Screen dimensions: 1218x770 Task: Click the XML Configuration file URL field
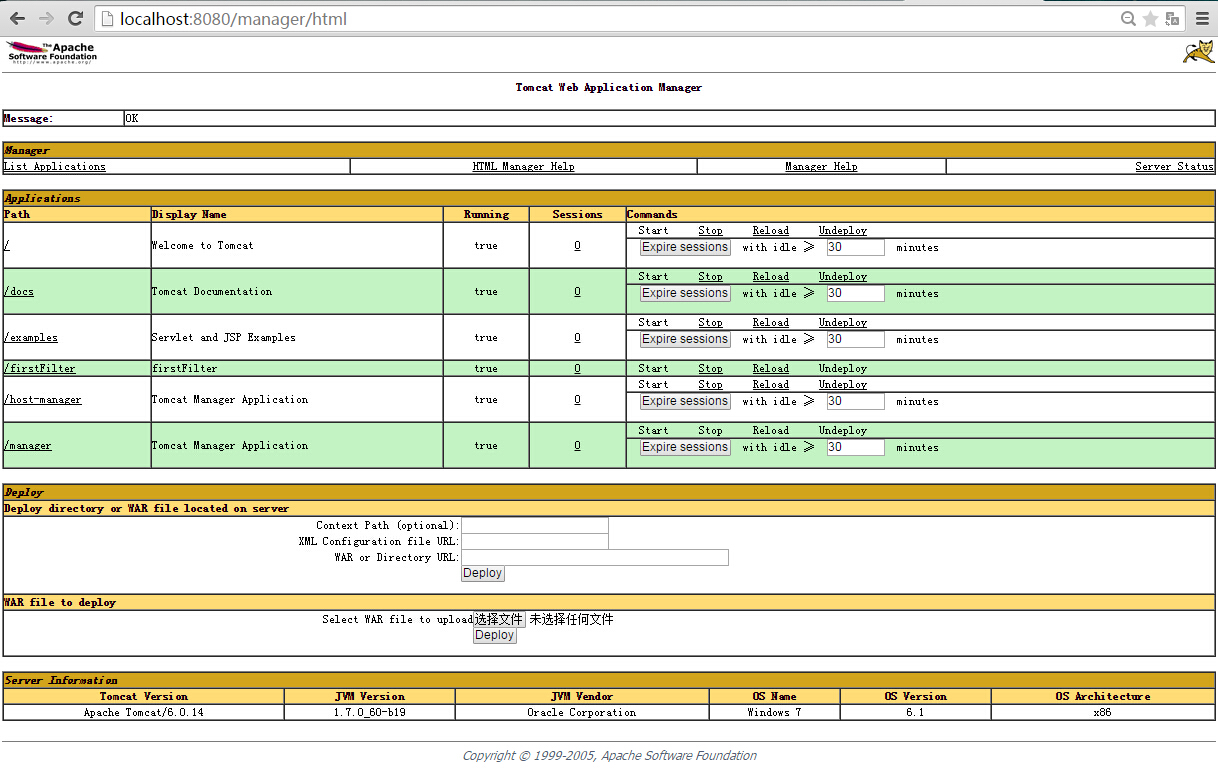tap(535, 541)
